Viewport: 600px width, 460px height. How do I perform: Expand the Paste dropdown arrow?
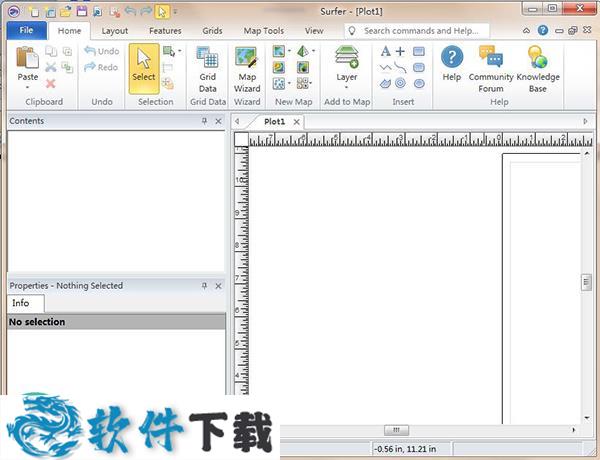coord(28,88)
